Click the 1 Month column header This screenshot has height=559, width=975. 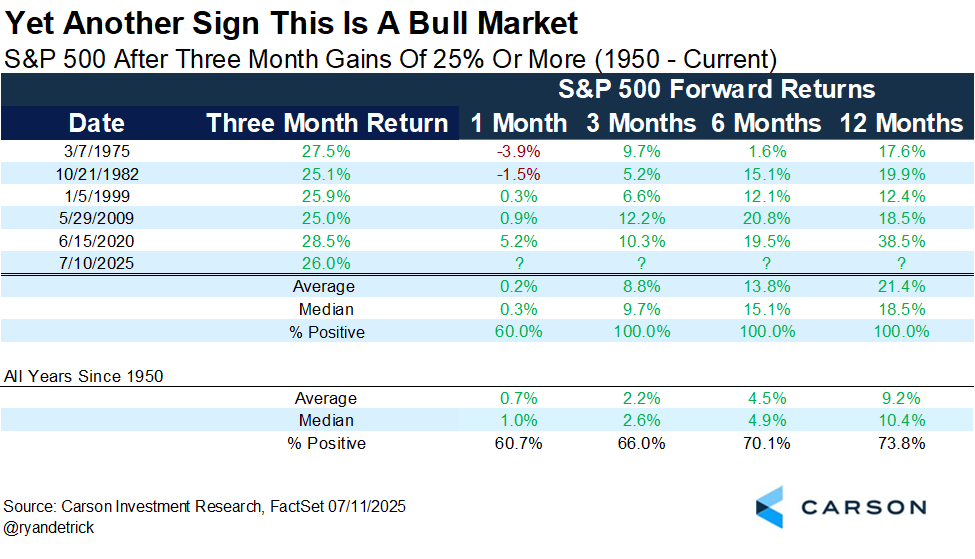[518, 123]
